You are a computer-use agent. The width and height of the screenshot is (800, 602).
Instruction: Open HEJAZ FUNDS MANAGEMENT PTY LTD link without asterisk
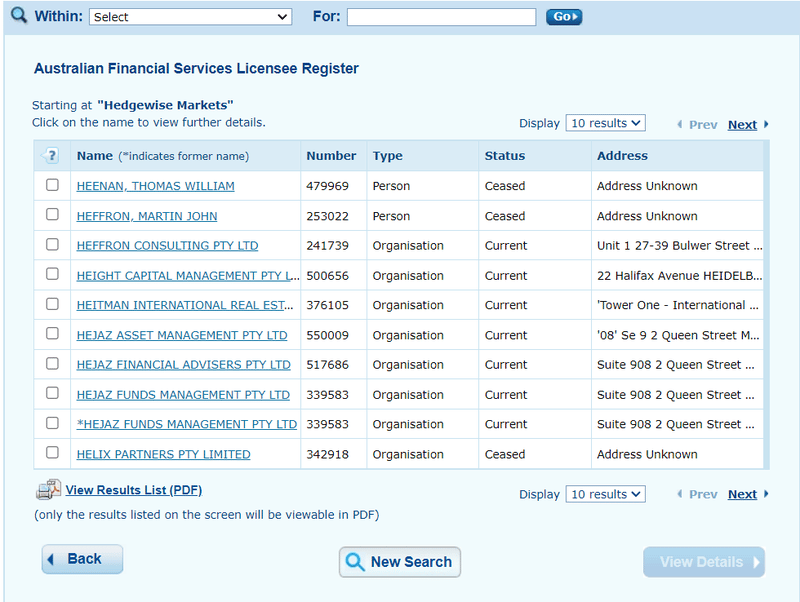(183, 395)
